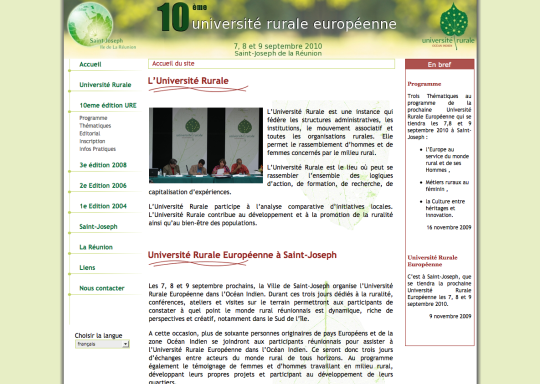Viewport: 540px width, 384px height.
Task: Click the Accueil du site breadcrumb
Action: tap(173, 64)
